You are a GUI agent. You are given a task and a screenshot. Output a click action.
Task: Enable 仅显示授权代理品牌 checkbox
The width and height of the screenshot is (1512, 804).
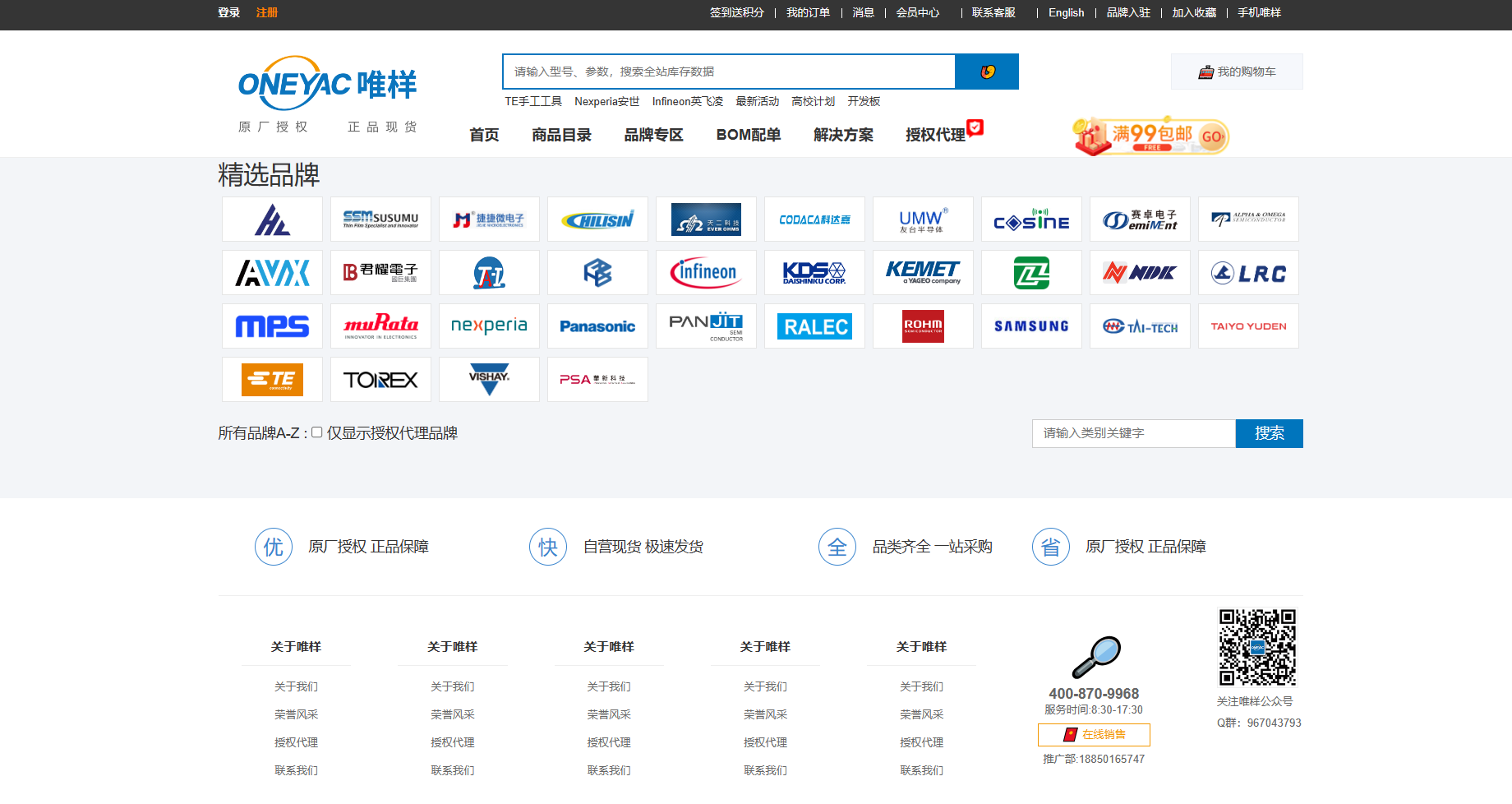point(316,432)
